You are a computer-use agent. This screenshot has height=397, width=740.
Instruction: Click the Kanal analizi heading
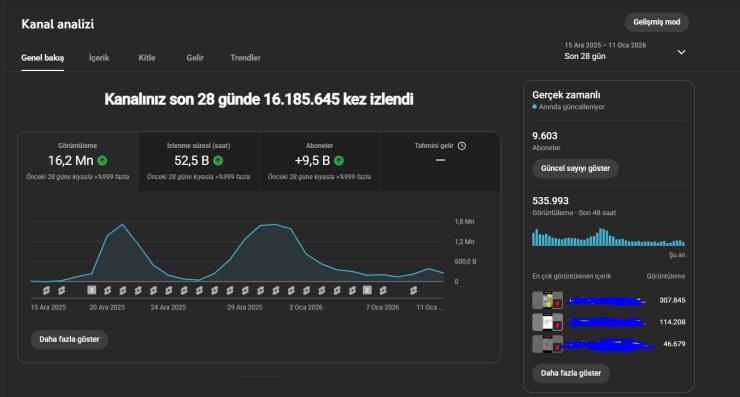(58, 24)
